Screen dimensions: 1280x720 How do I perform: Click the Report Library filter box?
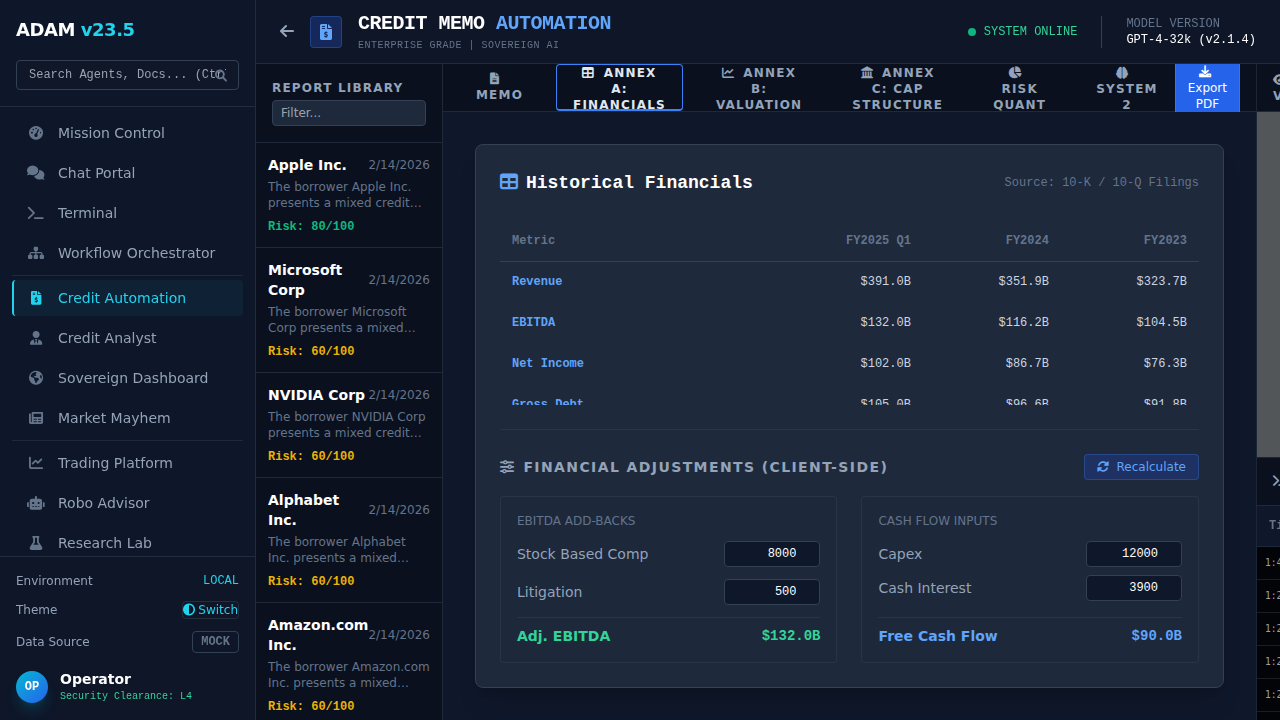[x=348, y=113]
